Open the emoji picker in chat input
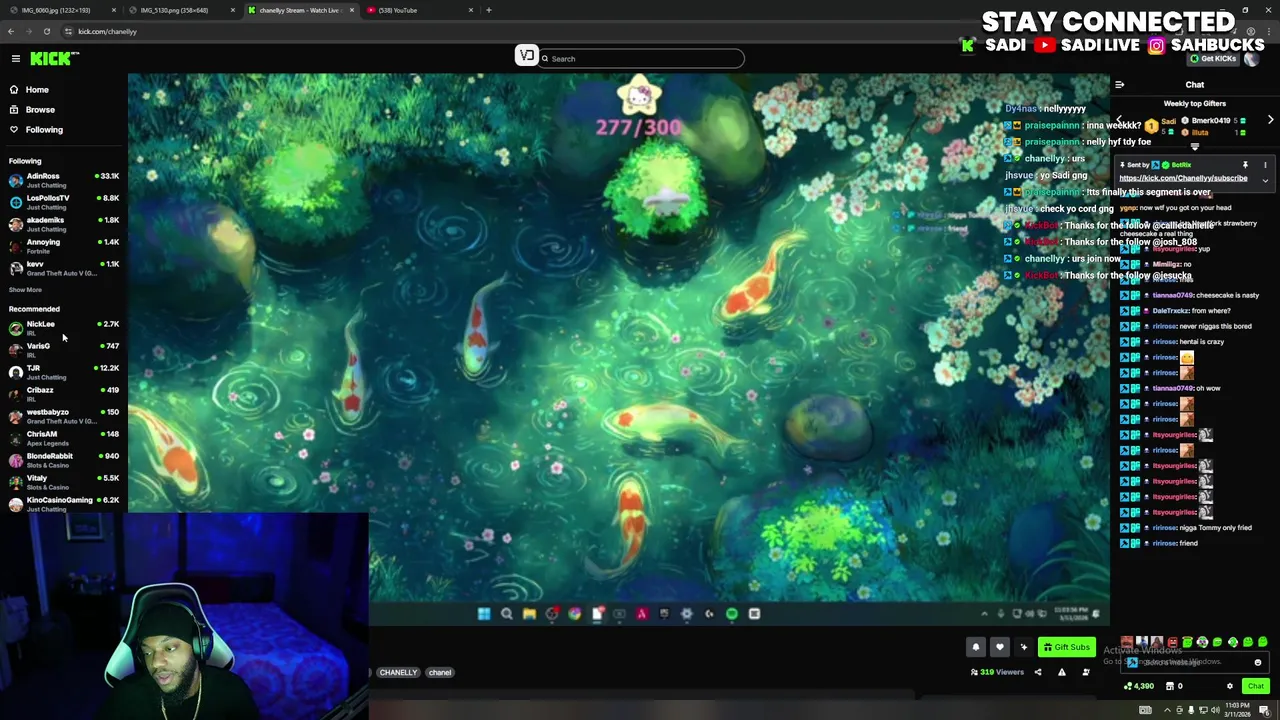The image size is (1280, 720). point(1258,662)
